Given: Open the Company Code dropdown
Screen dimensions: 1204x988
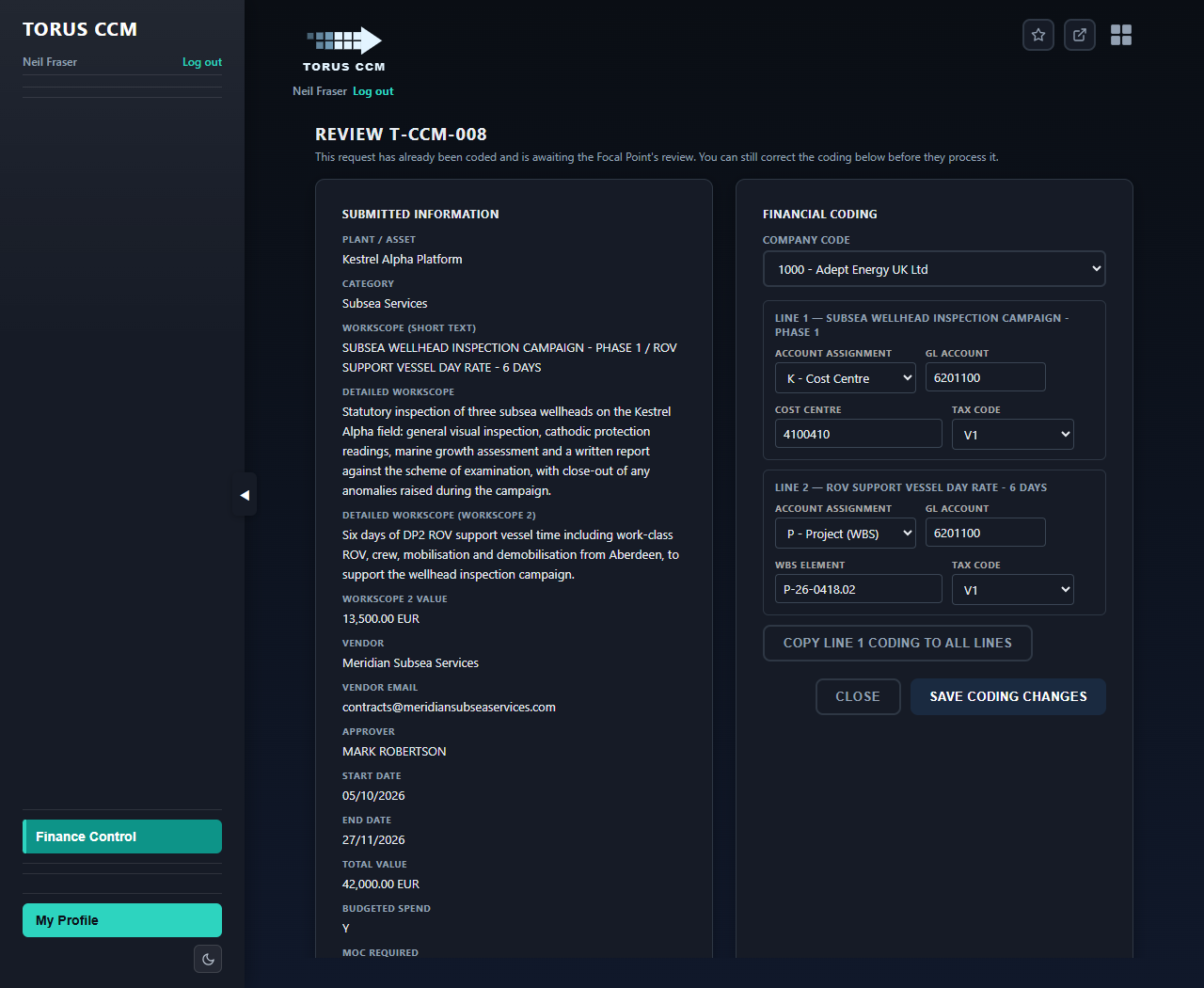Looking at the screenshot, I should 934,269.
